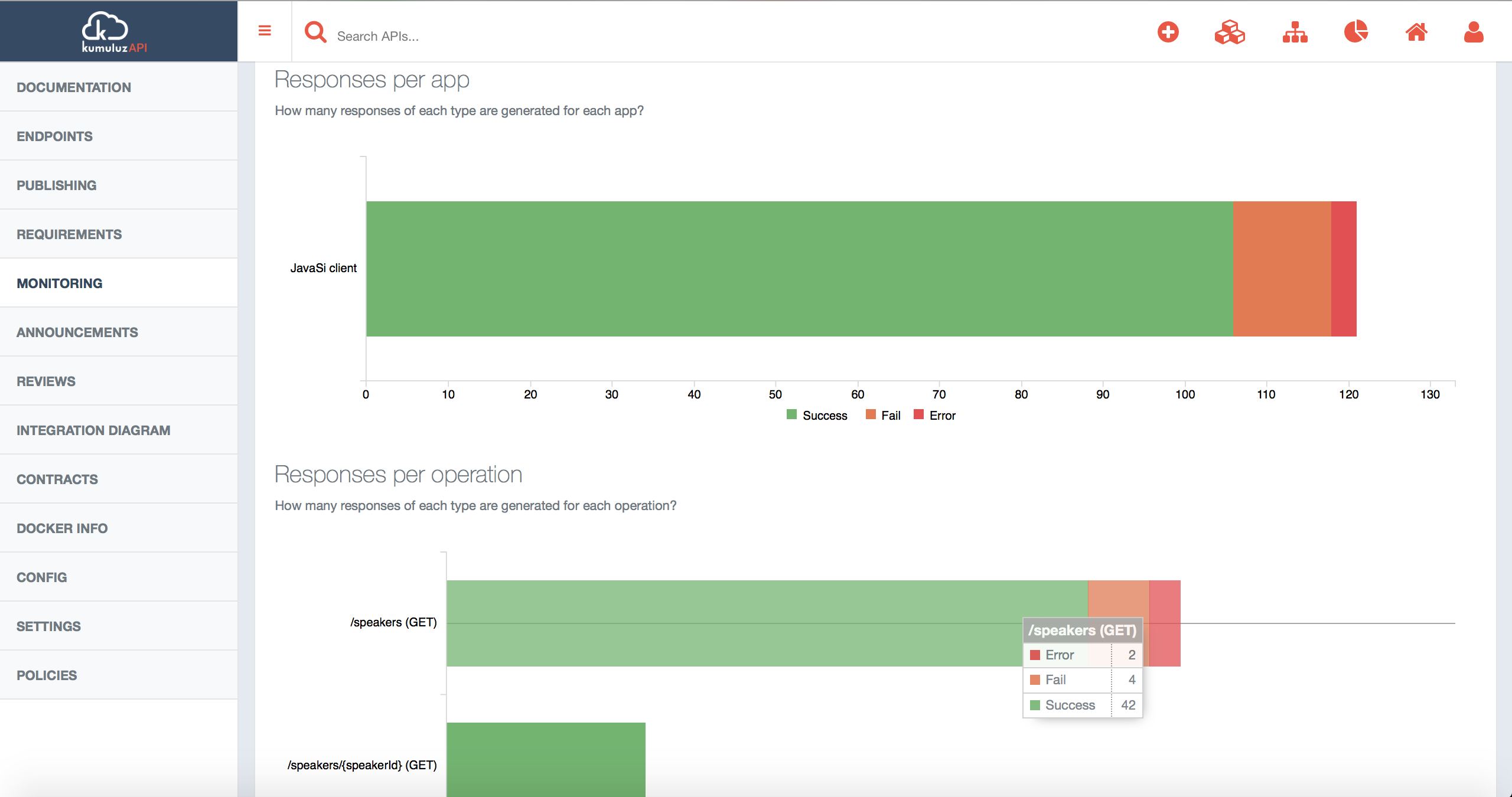Open the packages cube icon
This screenshot has height=797, width=1512.
point(1230,33)
